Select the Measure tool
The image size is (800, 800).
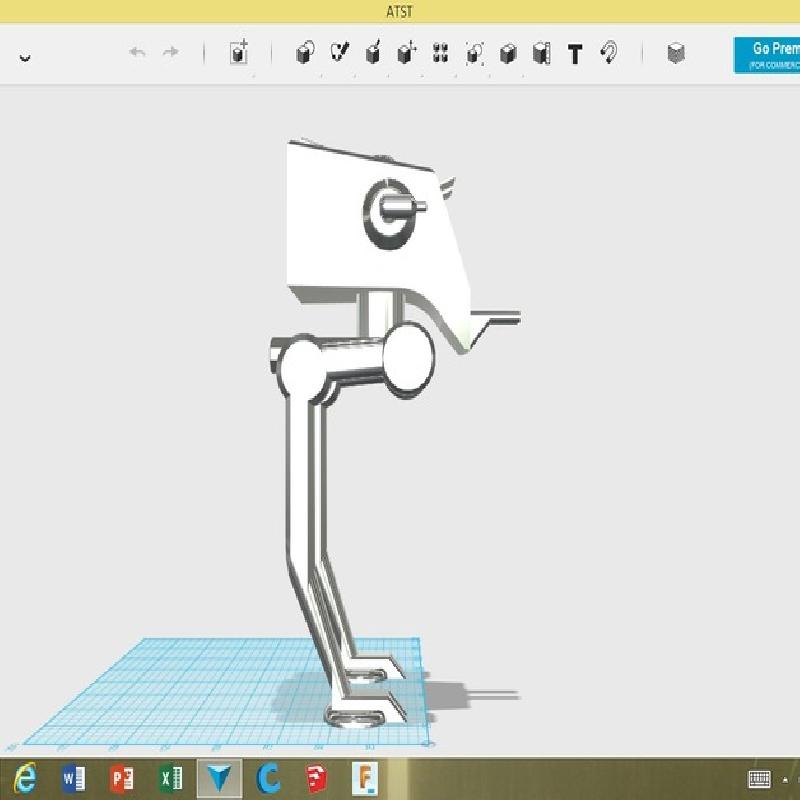(x=541, y=53)
